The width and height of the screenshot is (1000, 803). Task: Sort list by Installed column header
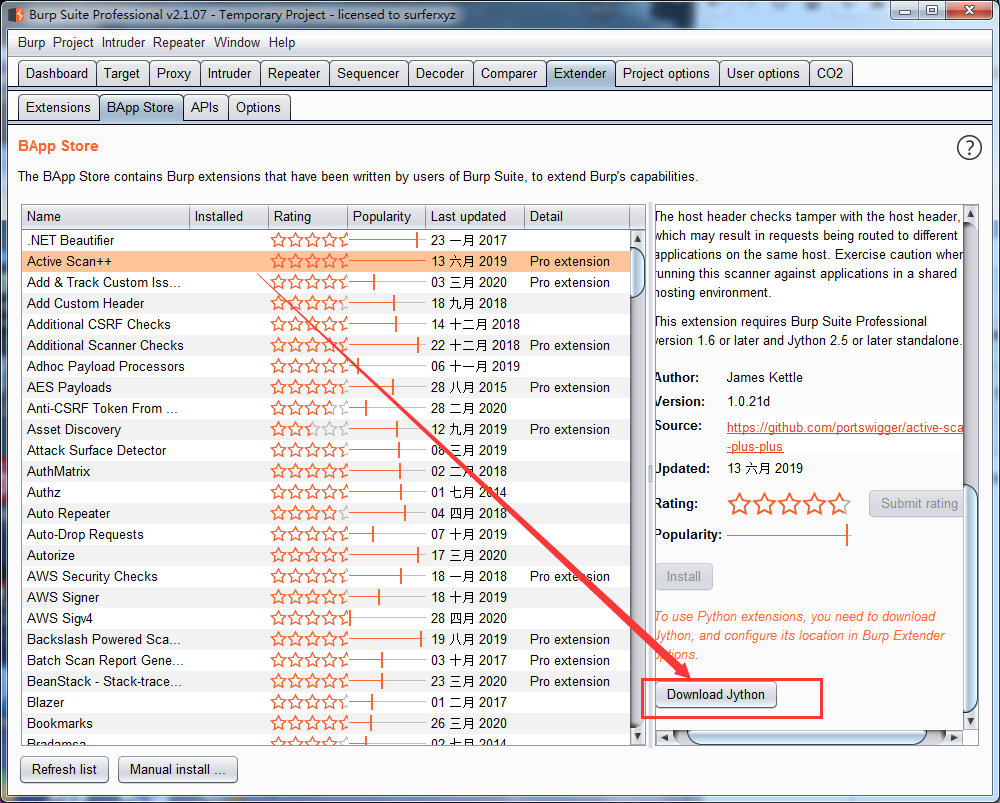click(x=228, y=216)
